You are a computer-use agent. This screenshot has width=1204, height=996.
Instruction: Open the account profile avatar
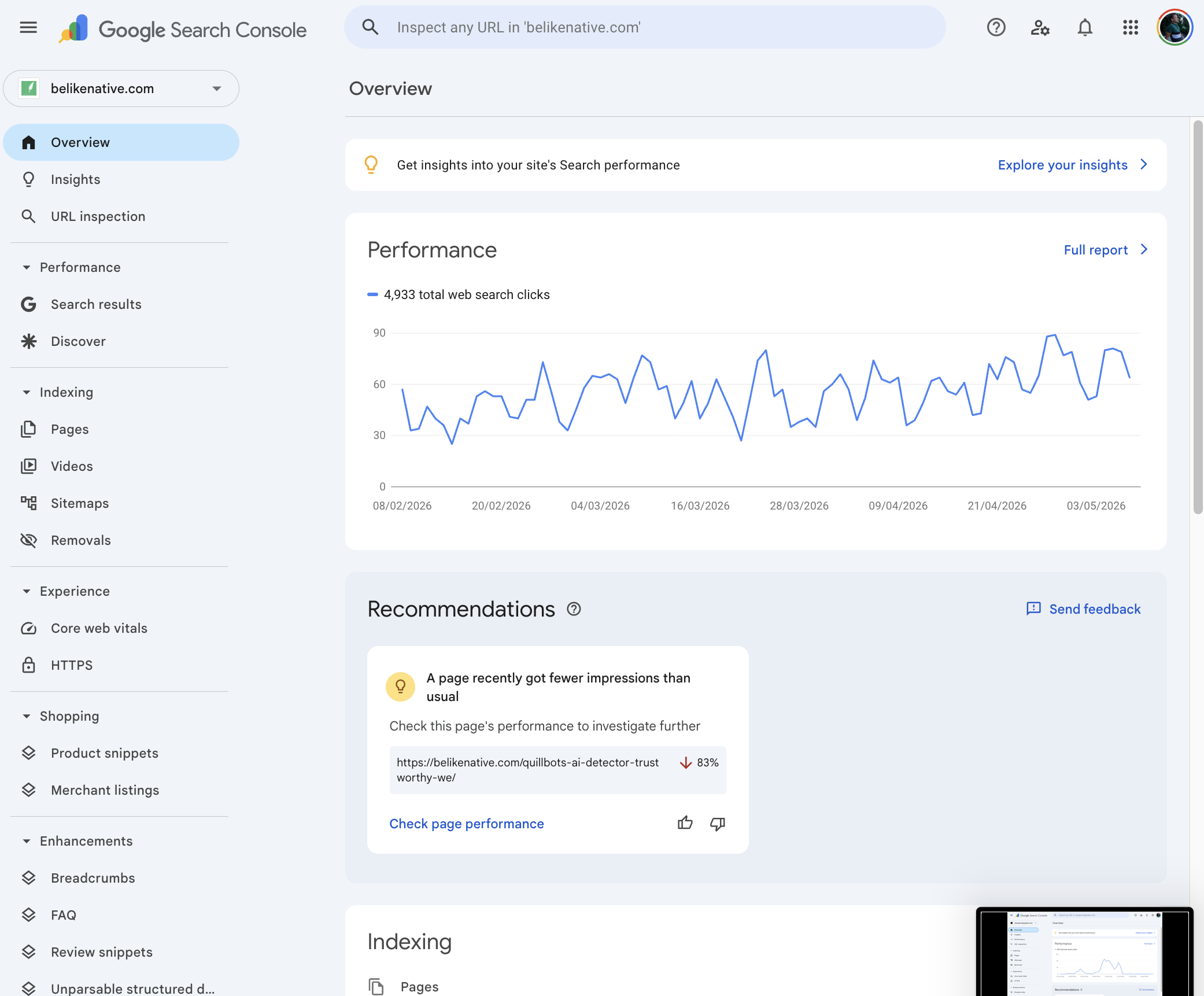click(x=1175, y=27)
